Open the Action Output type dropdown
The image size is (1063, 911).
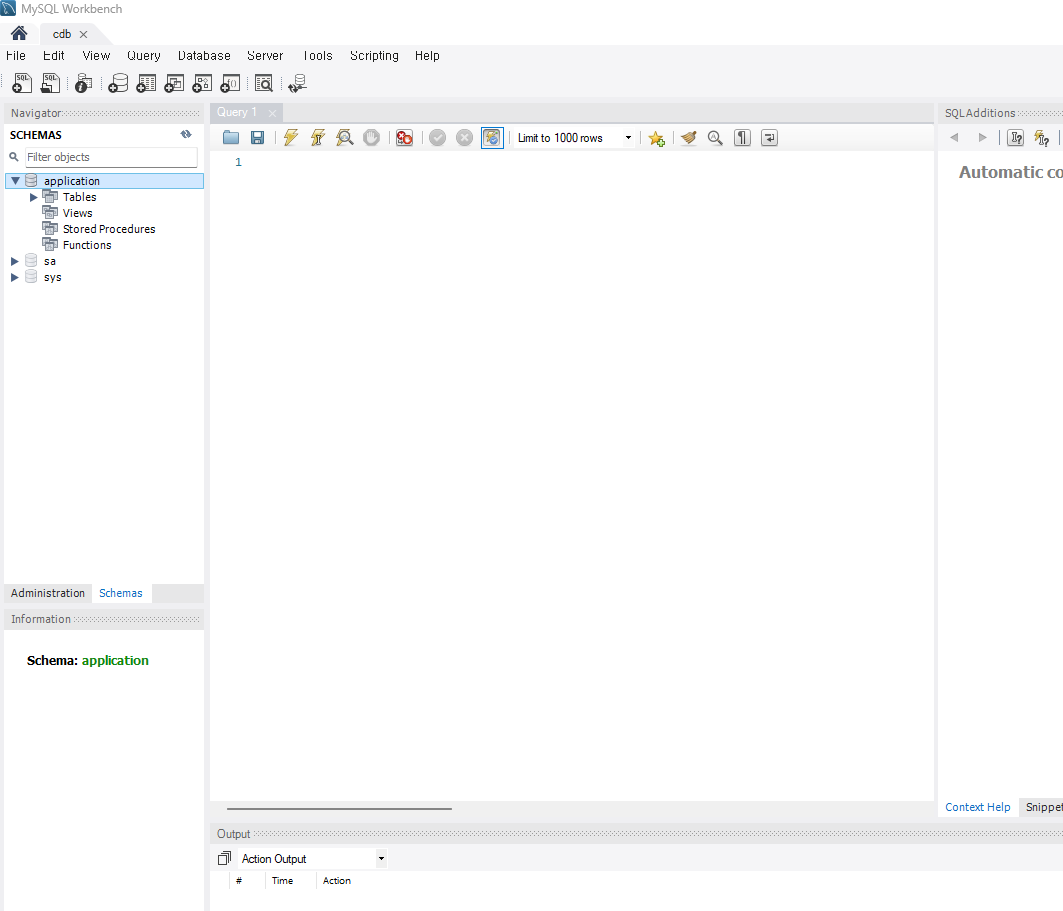click(381, 859)
